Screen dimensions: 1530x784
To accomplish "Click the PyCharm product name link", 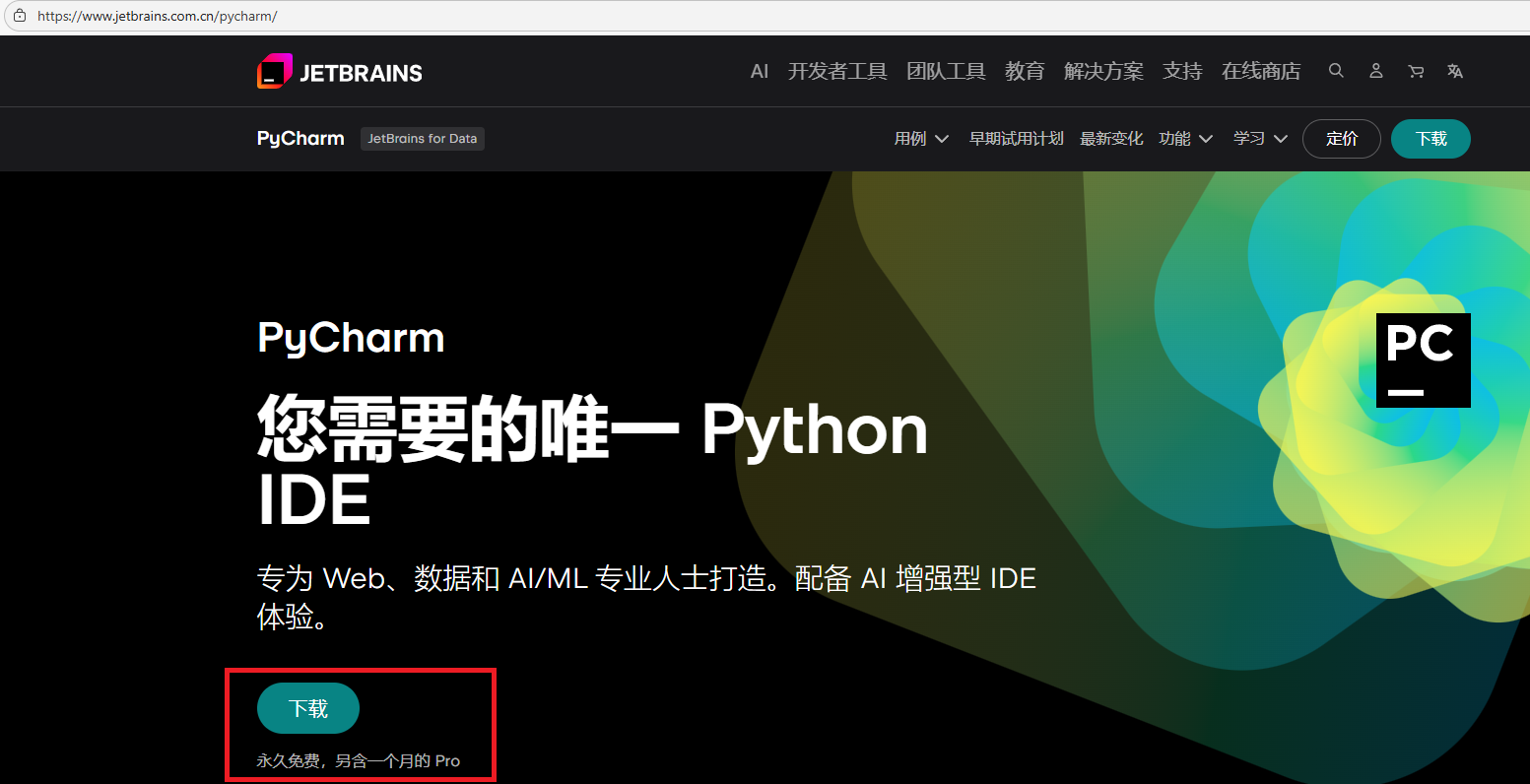I will point(300,139).
